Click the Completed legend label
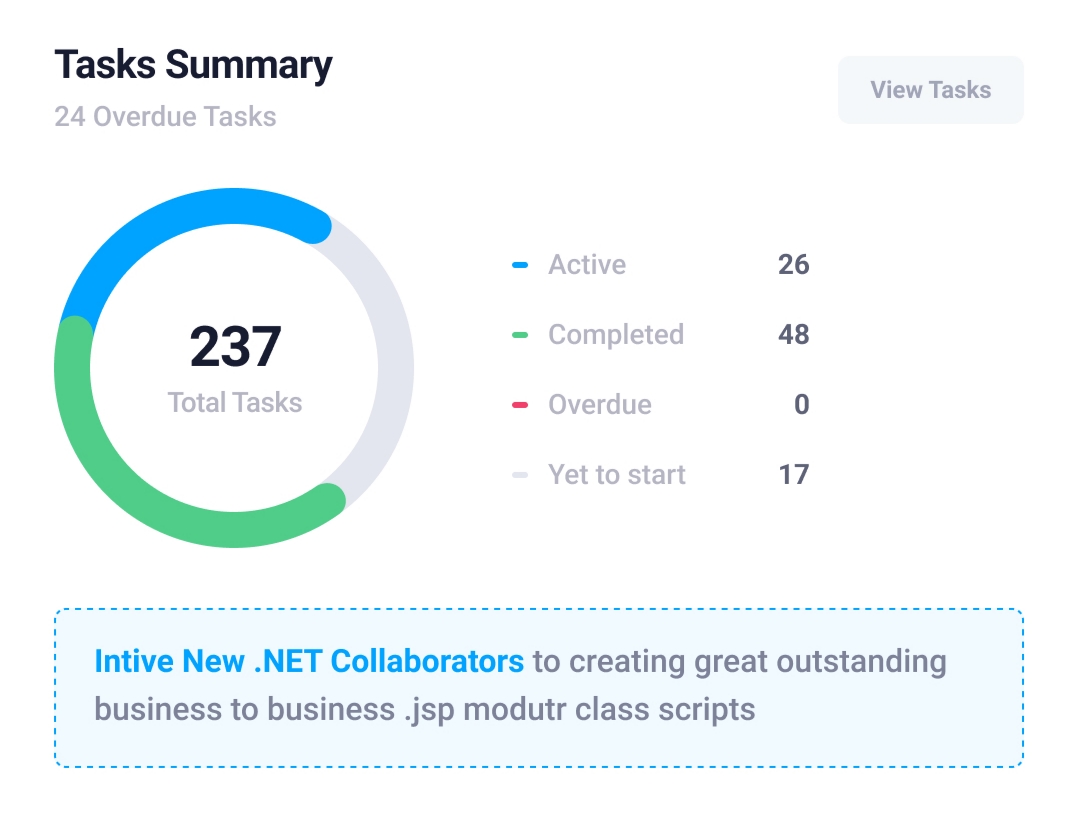Screen dimensions: 1078x822 [616, 335]
